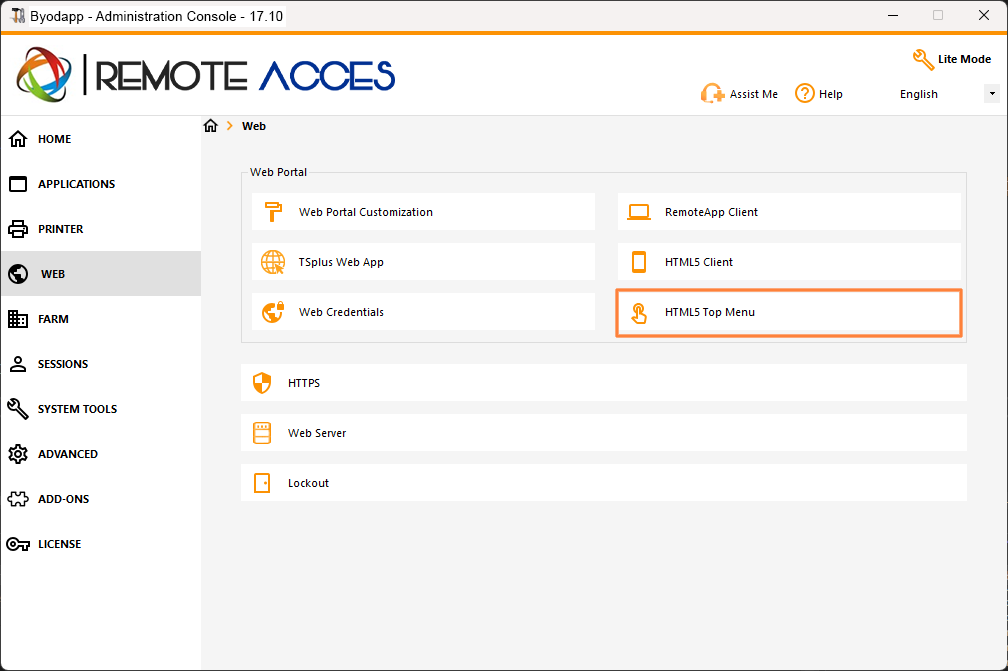
Task: Click the Web Portal group title
Action: (x=278, y=172)
